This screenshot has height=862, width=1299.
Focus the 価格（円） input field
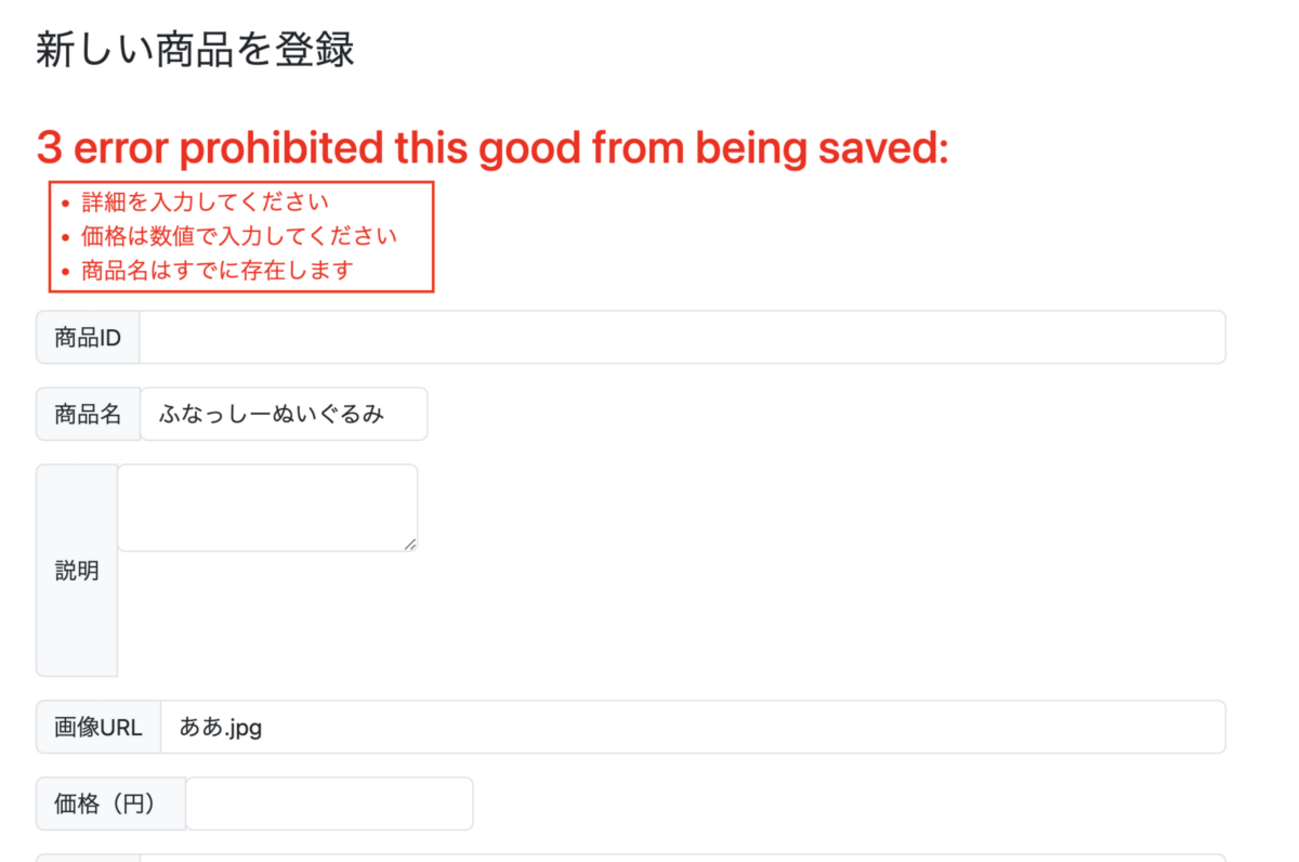[329, 803]
